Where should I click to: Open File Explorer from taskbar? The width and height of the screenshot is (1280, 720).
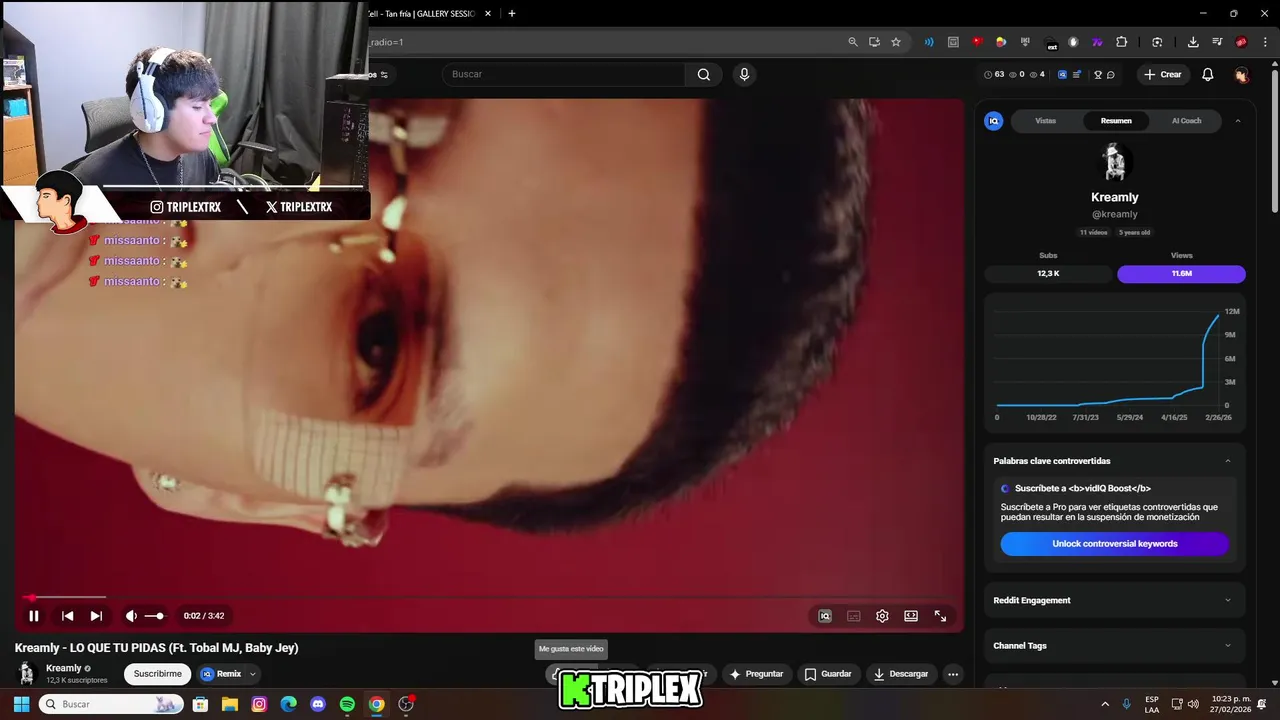click(x=230, y=704)
